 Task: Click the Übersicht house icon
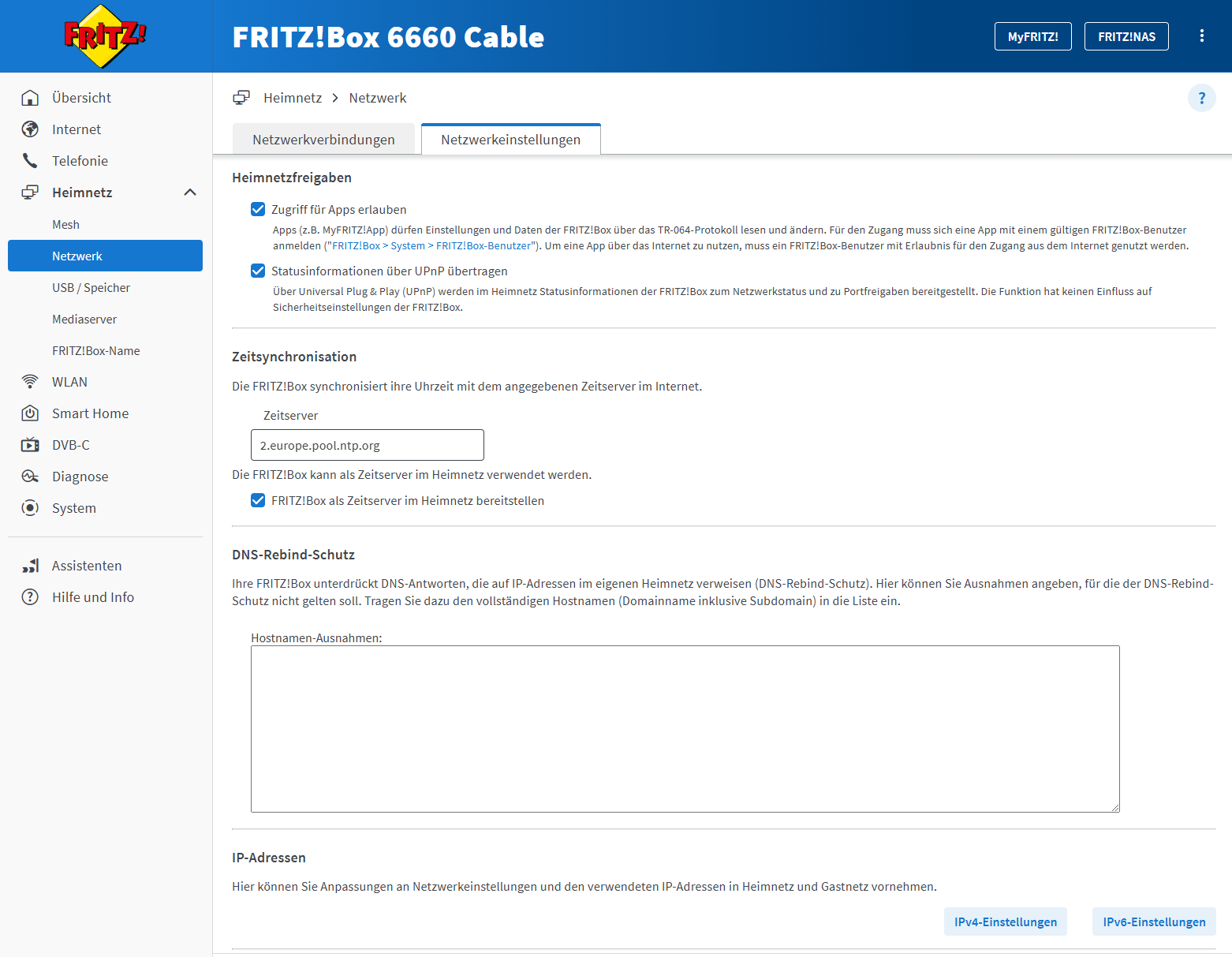point(30,98)
